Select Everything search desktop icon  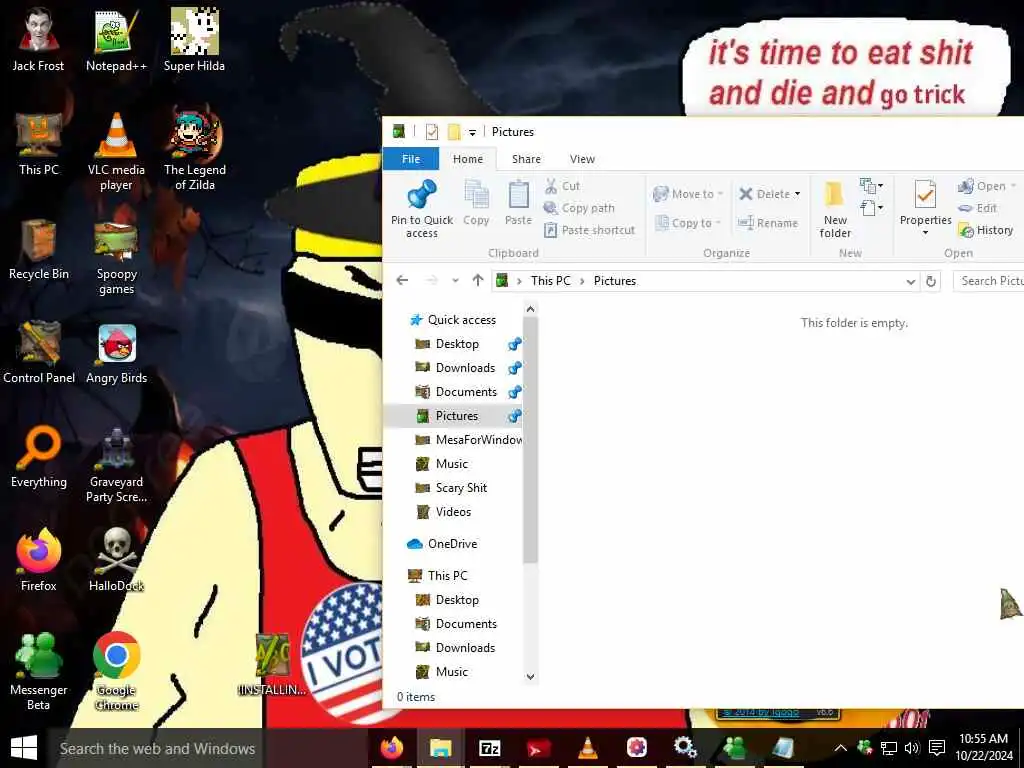coord(39,455)
